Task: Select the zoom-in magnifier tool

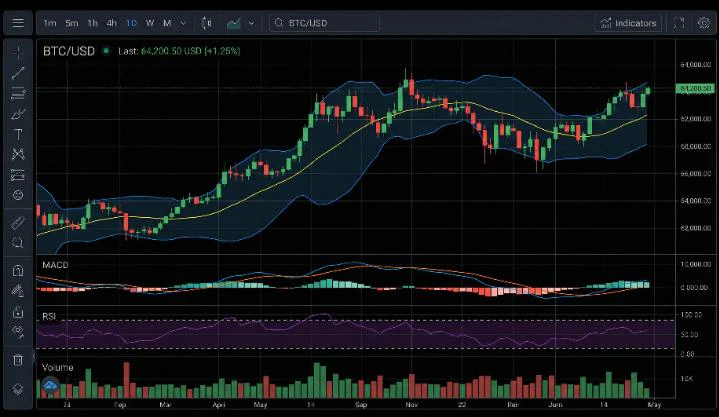Action: click(18, 243)
